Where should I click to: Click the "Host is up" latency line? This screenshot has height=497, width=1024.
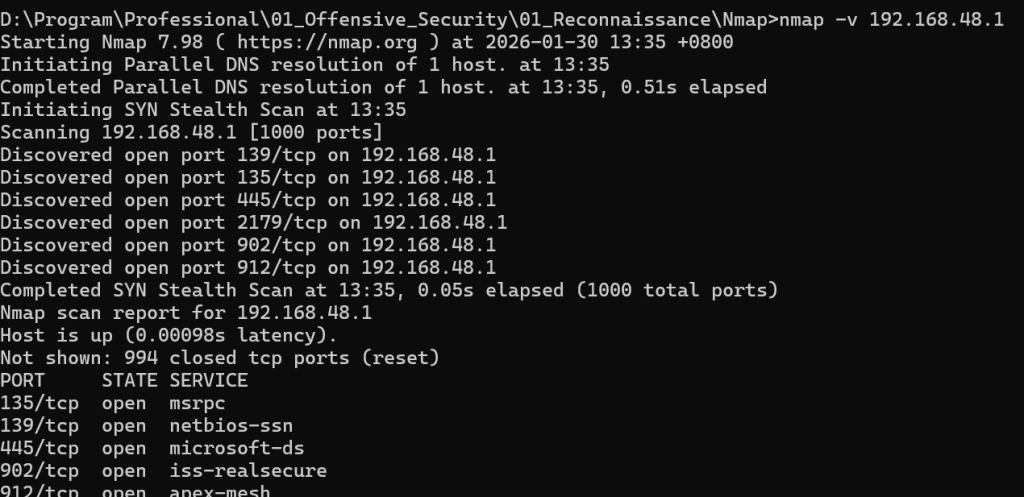click(x=169, y=335)
